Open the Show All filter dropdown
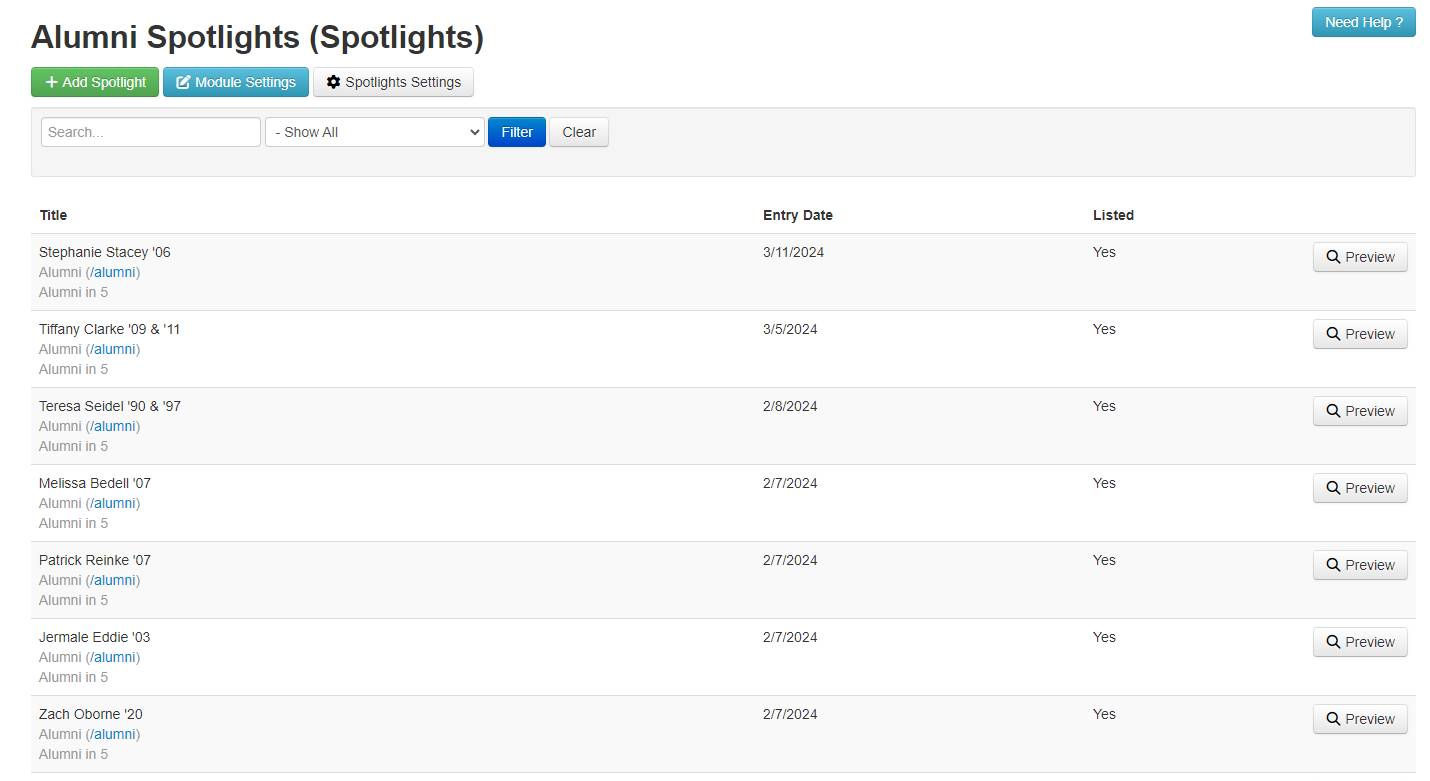The image size is (1430, 781). pos(374,131)
